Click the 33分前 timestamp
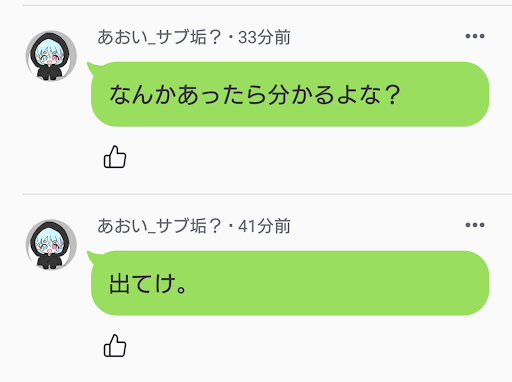The image size is (512, 382). [x=264, y=37]
